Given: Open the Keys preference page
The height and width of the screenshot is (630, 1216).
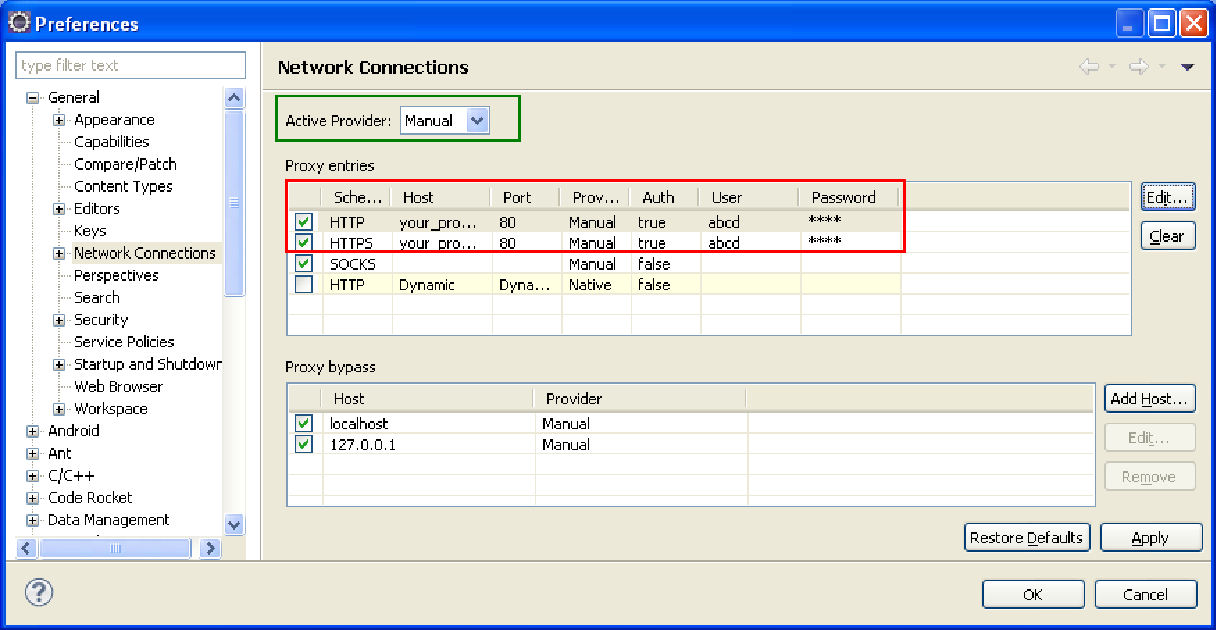Looking at the screenshot, I should pyautogui.click(x=90, y=231).
